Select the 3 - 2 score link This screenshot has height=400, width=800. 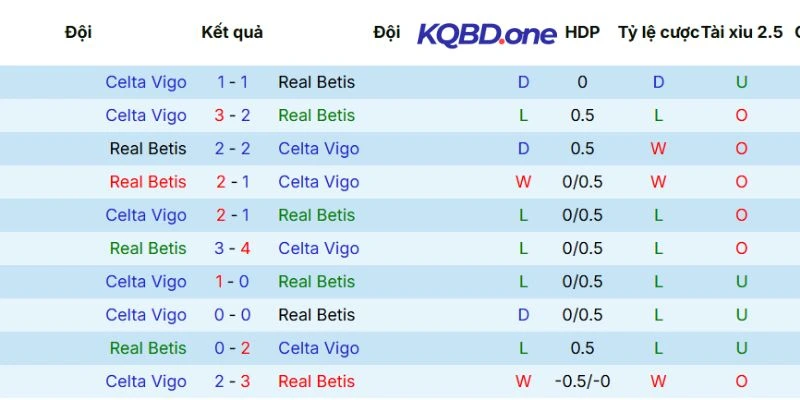(x=232, y=115)
